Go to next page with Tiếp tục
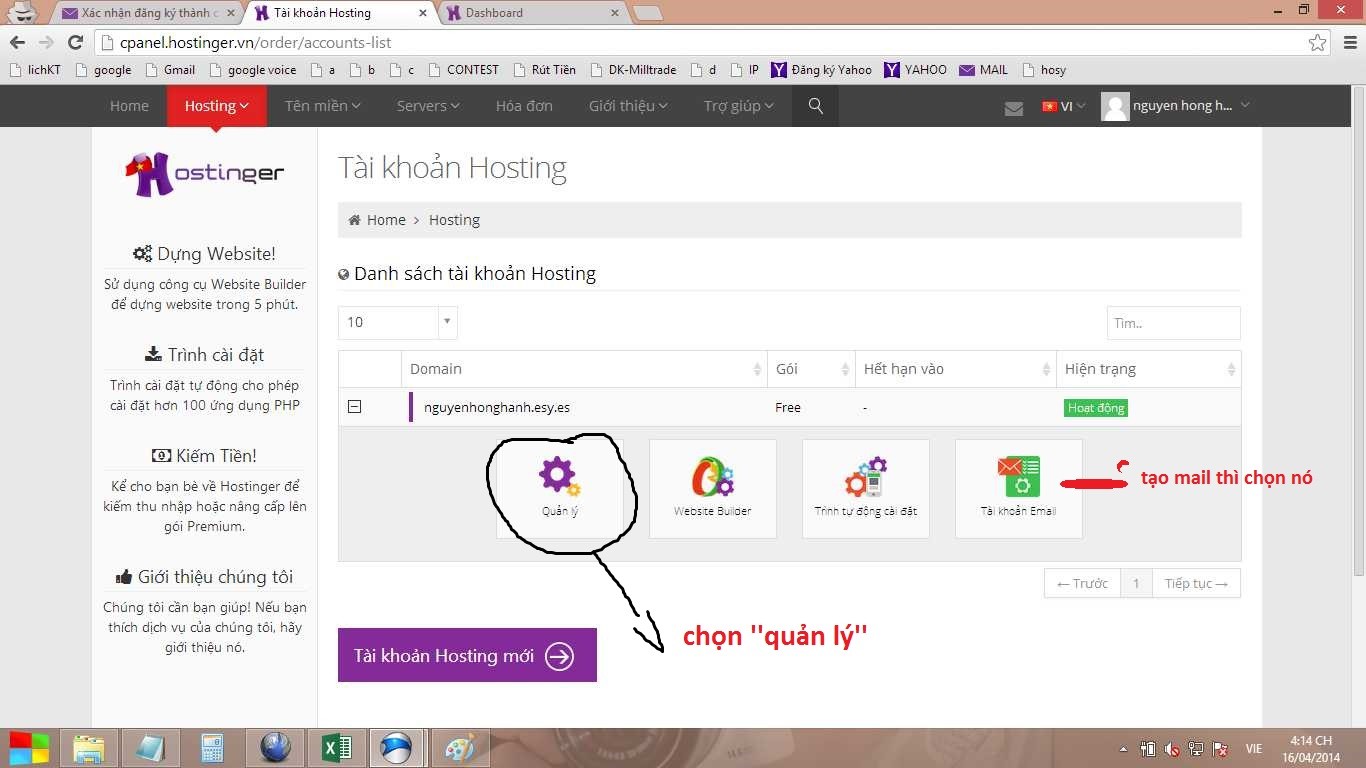The image size is (1366, 768). click(1196, 583)
